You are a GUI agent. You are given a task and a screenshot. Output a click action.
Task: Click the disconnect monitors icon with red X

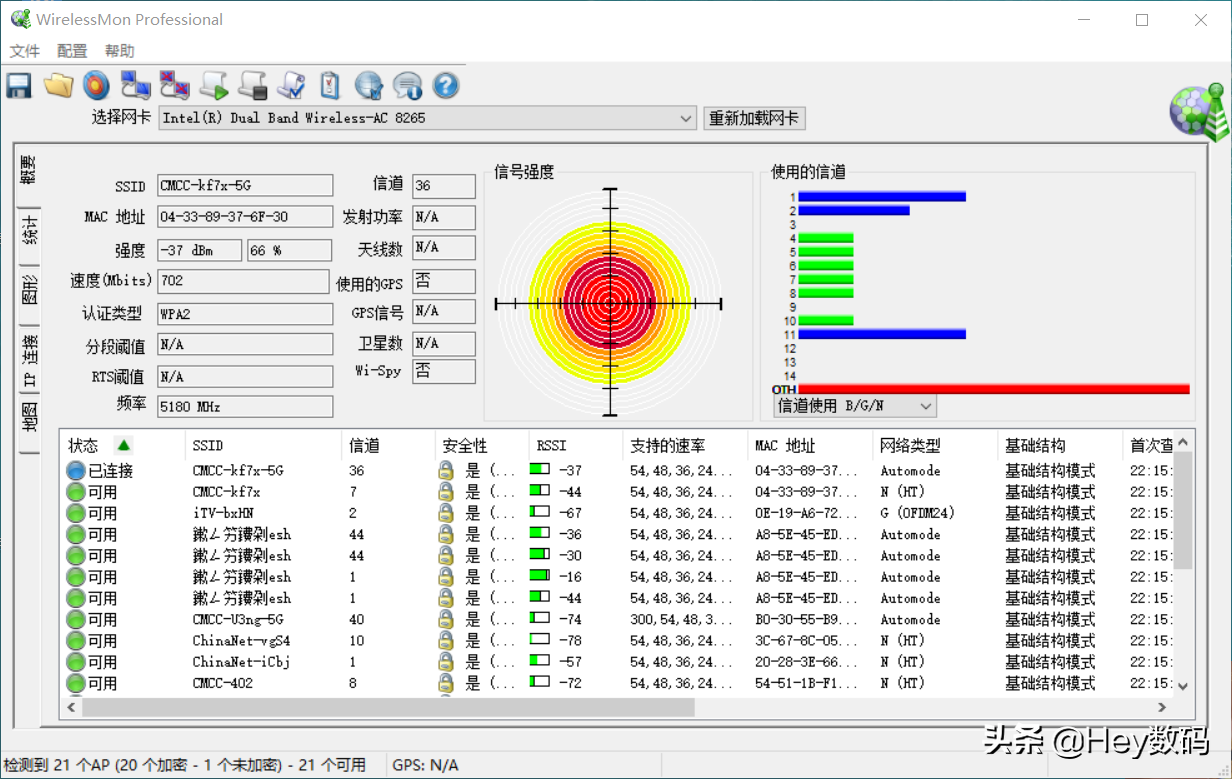[174, 86]
